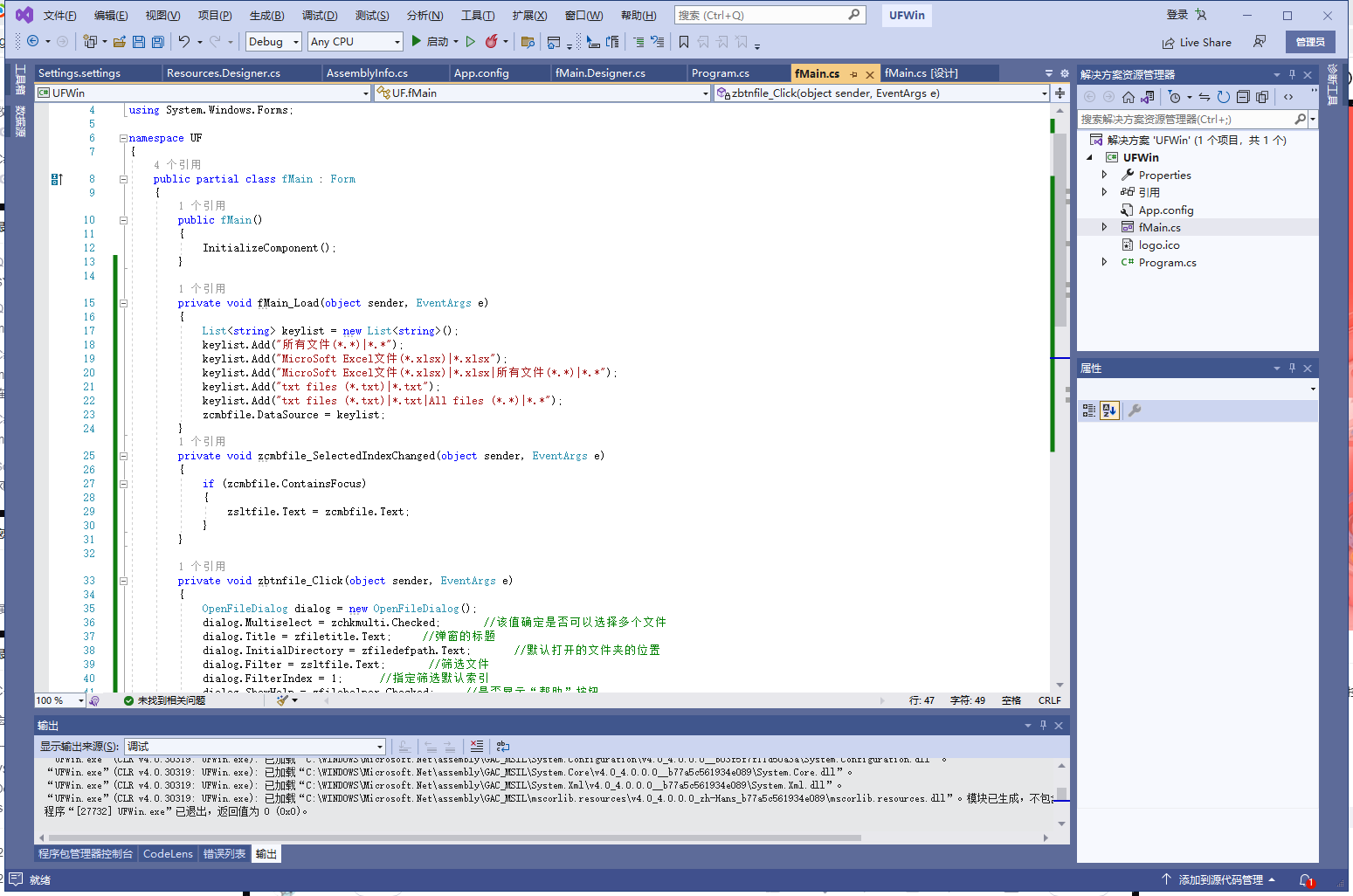The image size is (1353, 896).
Task: Click the Alphabetical sort icon in Properties
Action: [x=1109, y=410]
